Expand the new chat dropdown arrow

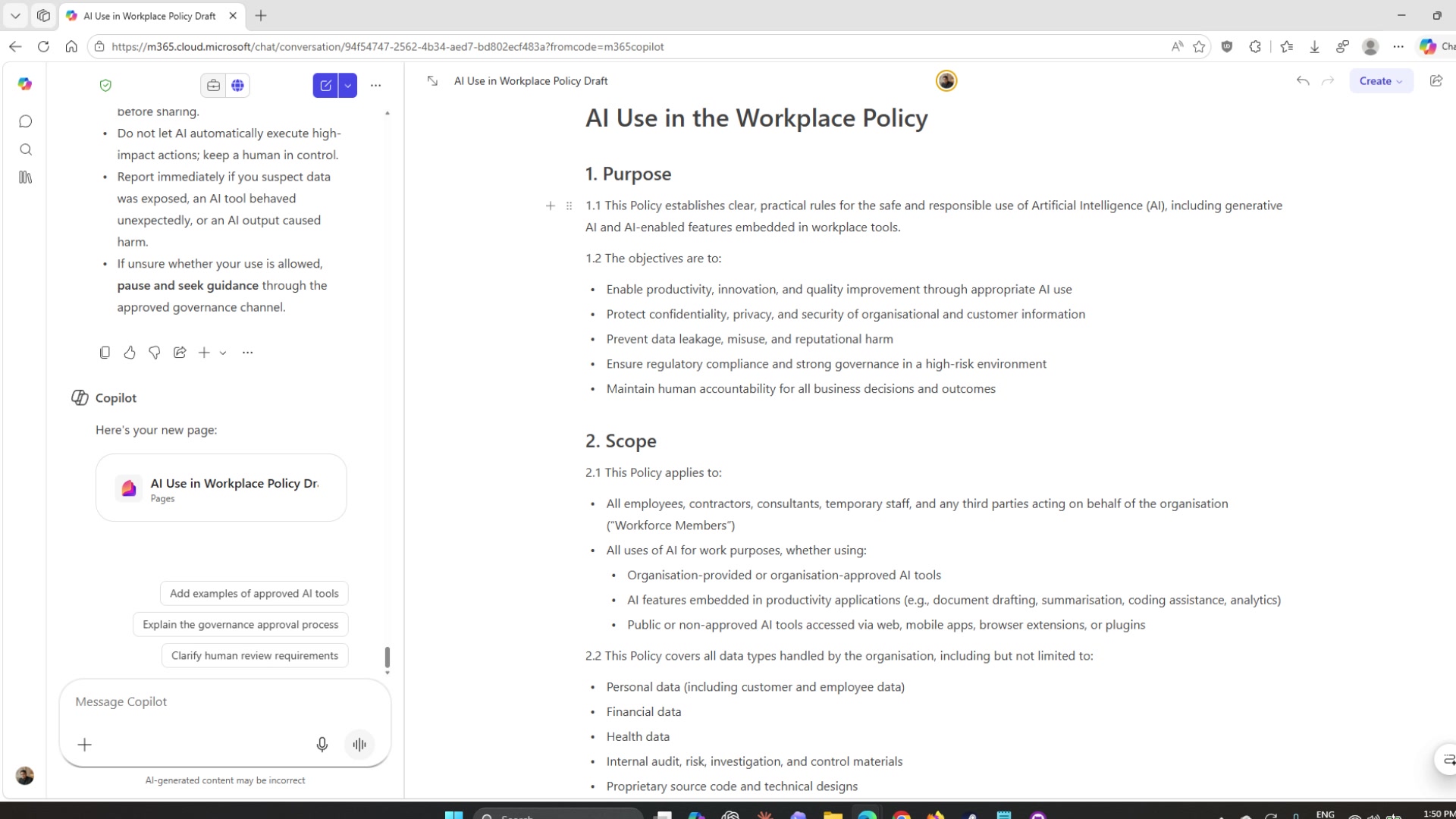348,86
